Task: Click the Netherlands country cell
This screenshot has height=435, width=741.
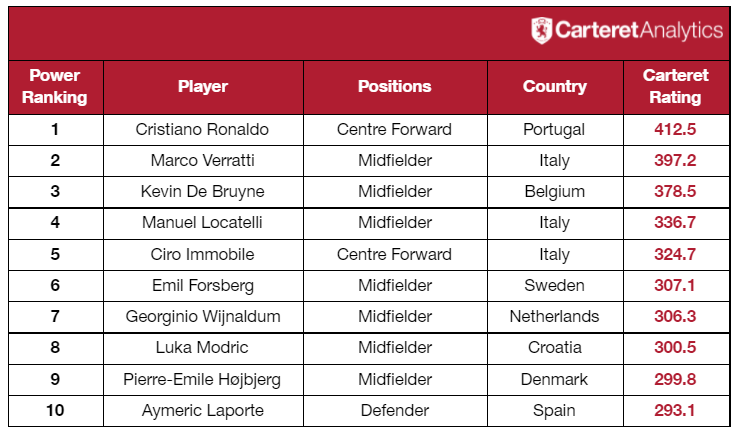Action: [x=554, y=316]
